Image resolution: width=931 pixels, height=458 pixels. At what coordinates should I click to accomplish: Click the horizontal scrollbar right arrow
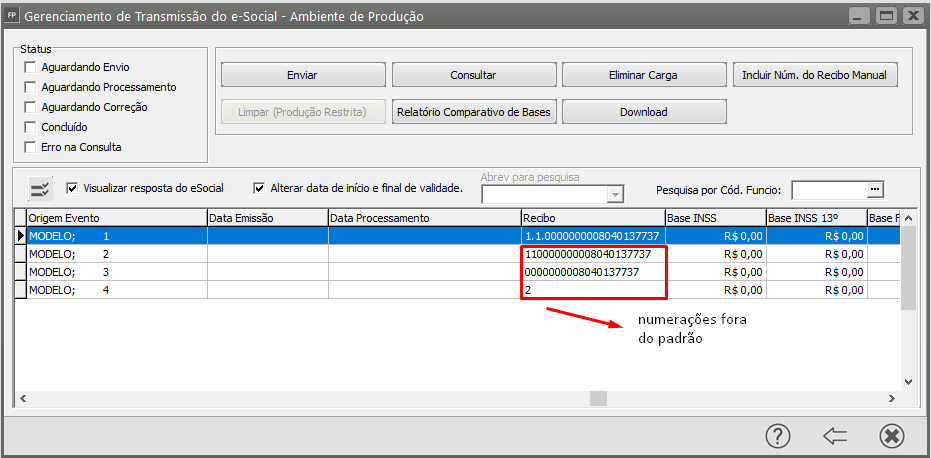coord(891,399)
